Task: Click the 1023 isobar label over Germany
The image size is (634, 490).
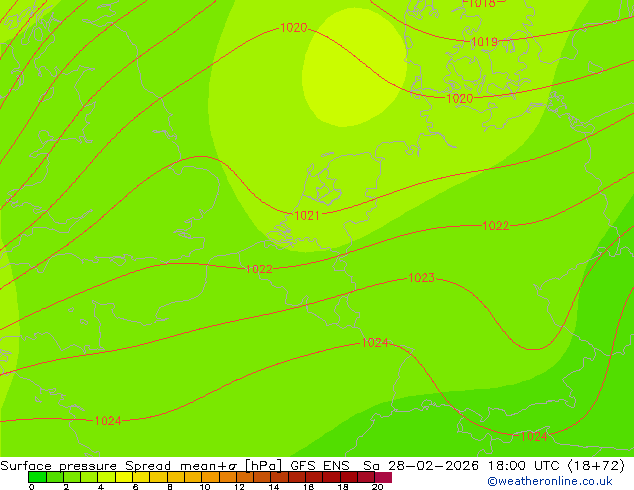Action: pyautogui.click(x=421, y=278)
